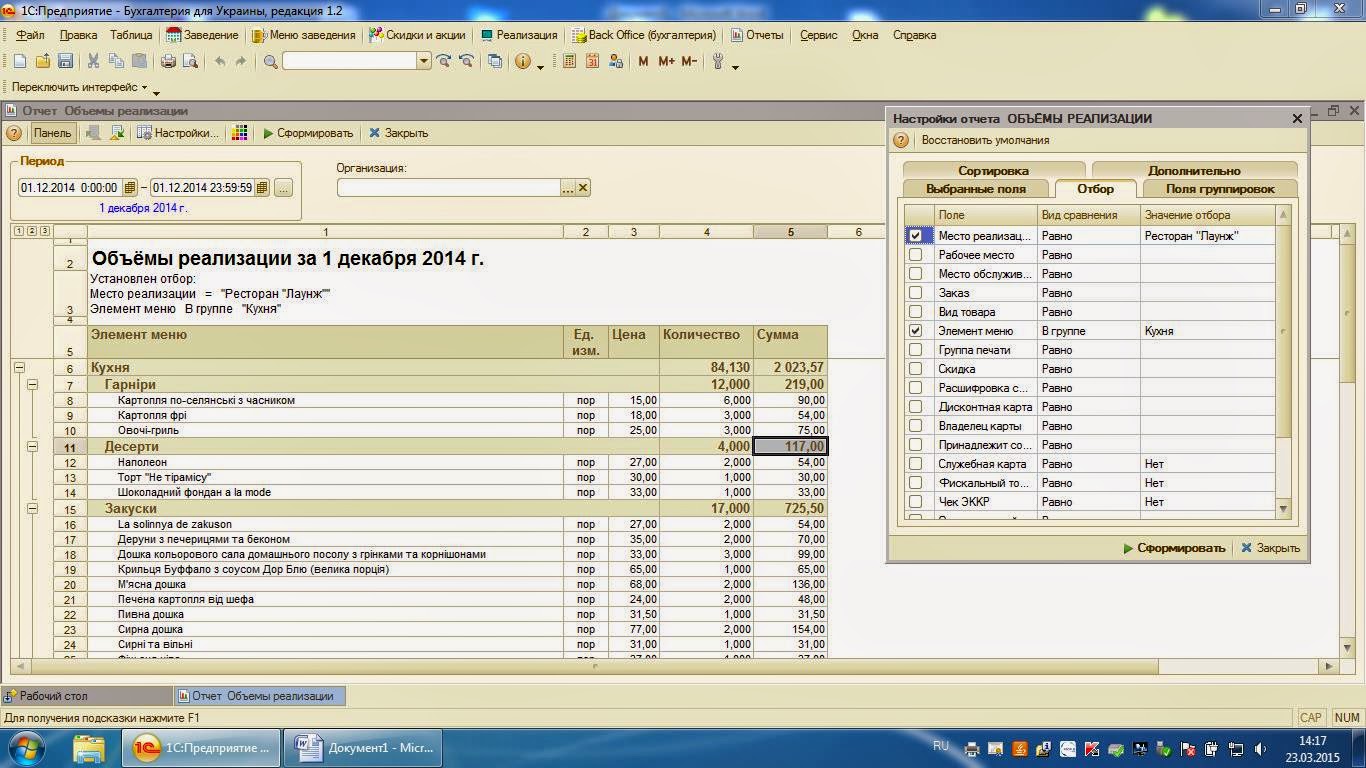Click the M- memory subtract button

tap(689, 61)
